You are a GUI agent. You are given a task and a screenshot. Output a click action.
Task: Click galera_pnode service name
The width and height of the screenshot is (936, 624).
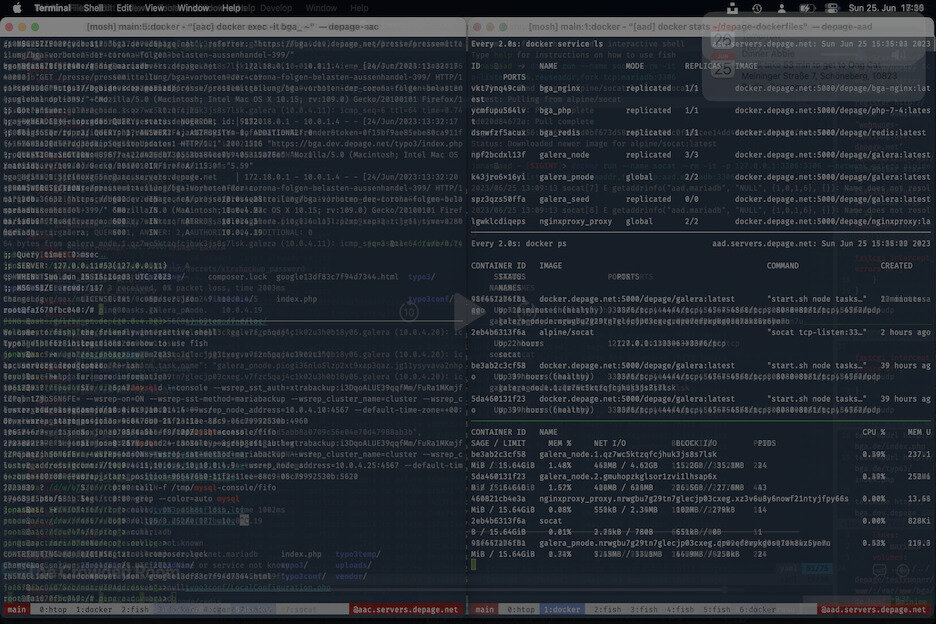coord(566,177)
